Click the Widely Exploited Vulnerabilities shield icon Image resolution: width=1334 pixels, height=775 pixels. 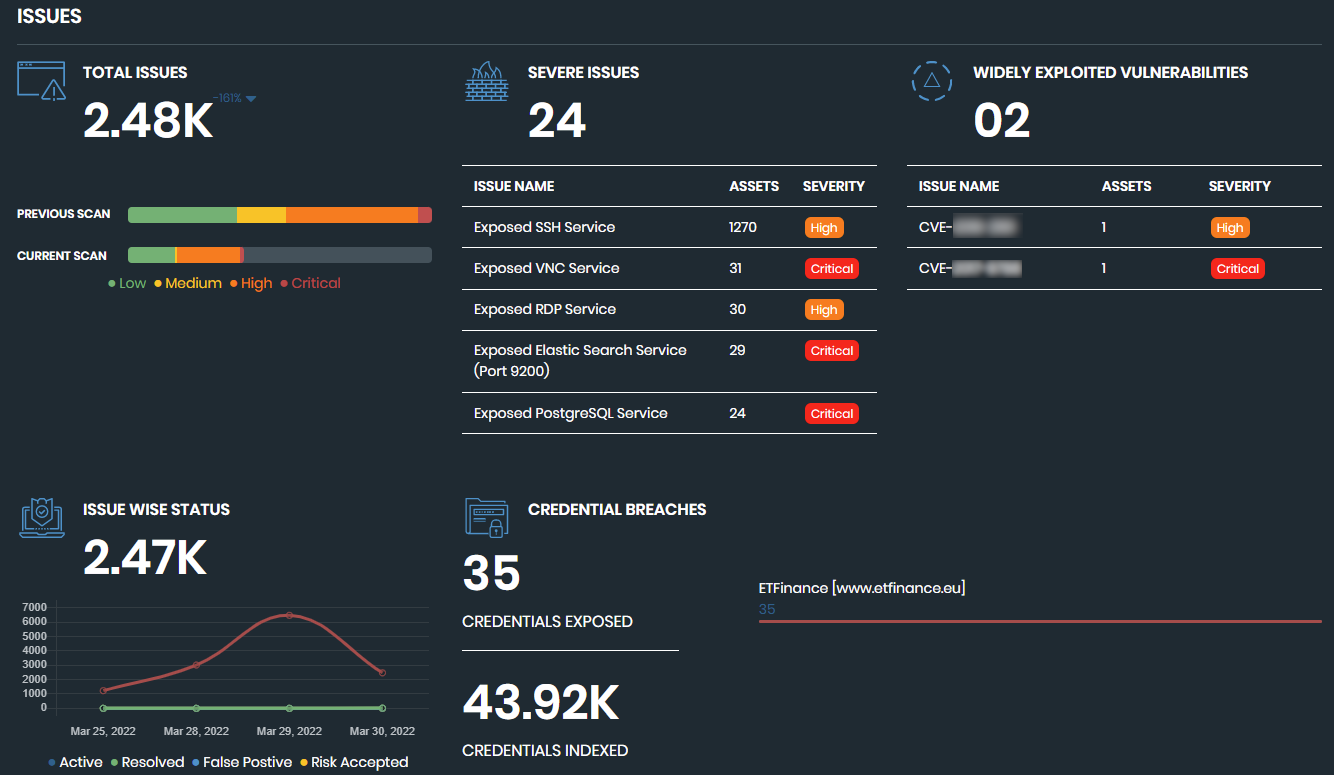[x=932, y=82]
